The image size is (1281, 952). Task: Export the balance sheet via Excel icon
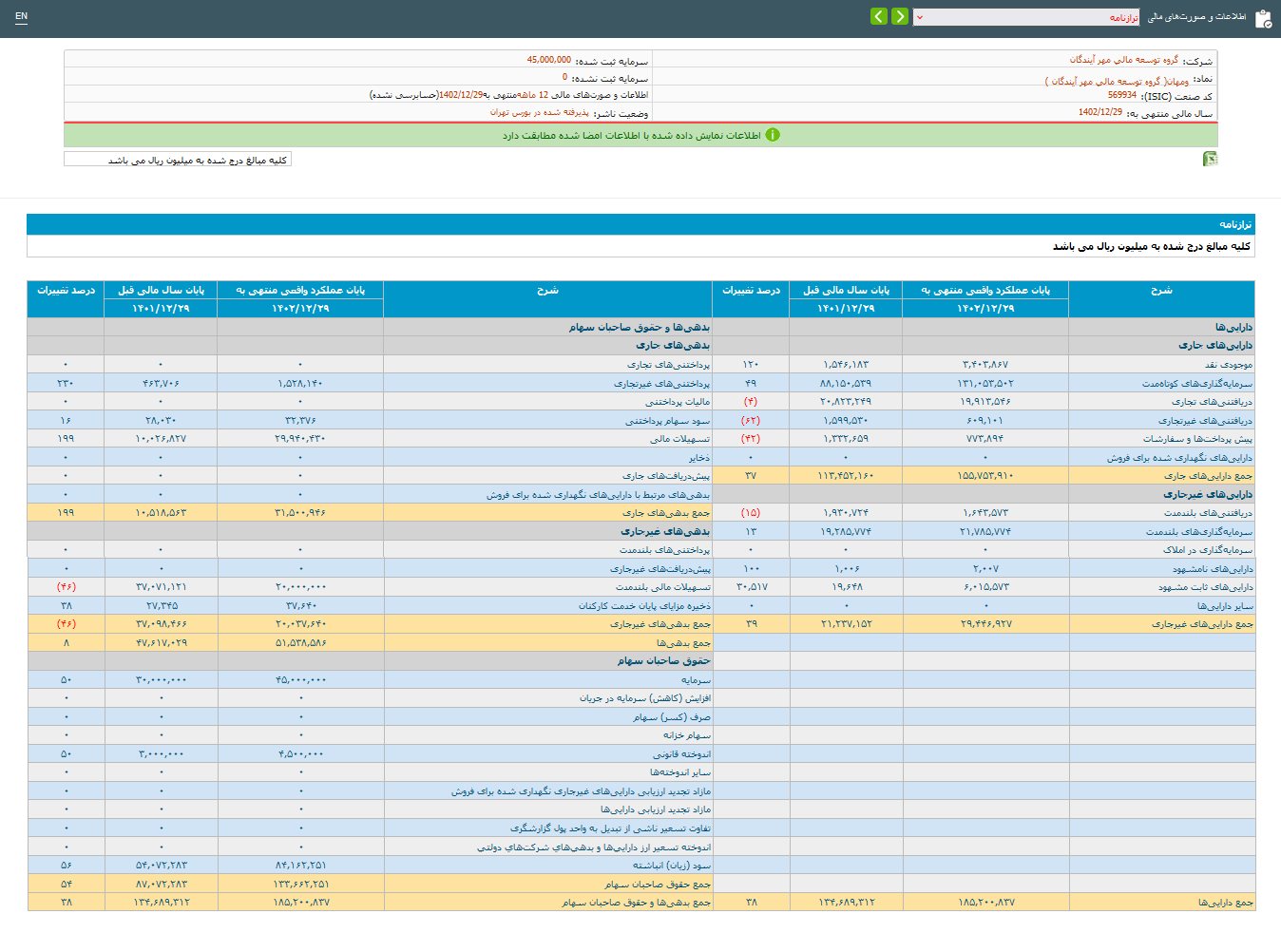pyautogui.click(x=1210, y=159)
